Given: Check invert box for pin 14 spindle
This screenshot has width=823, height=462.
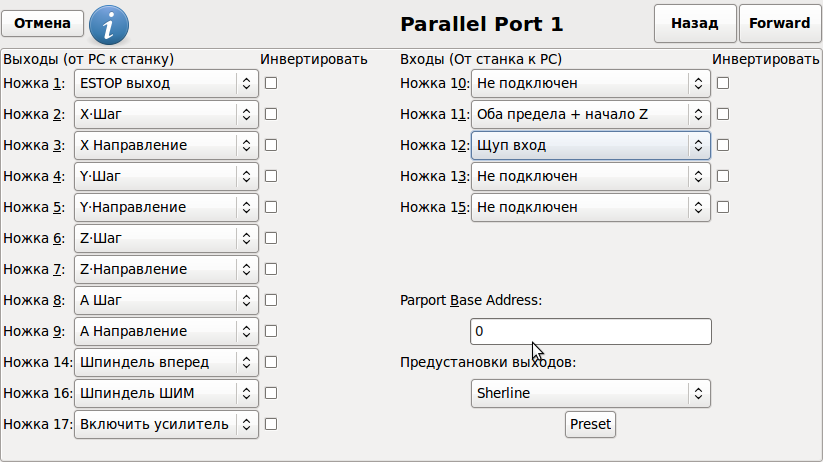Looking at the screenshot, I should click(271, 362).
